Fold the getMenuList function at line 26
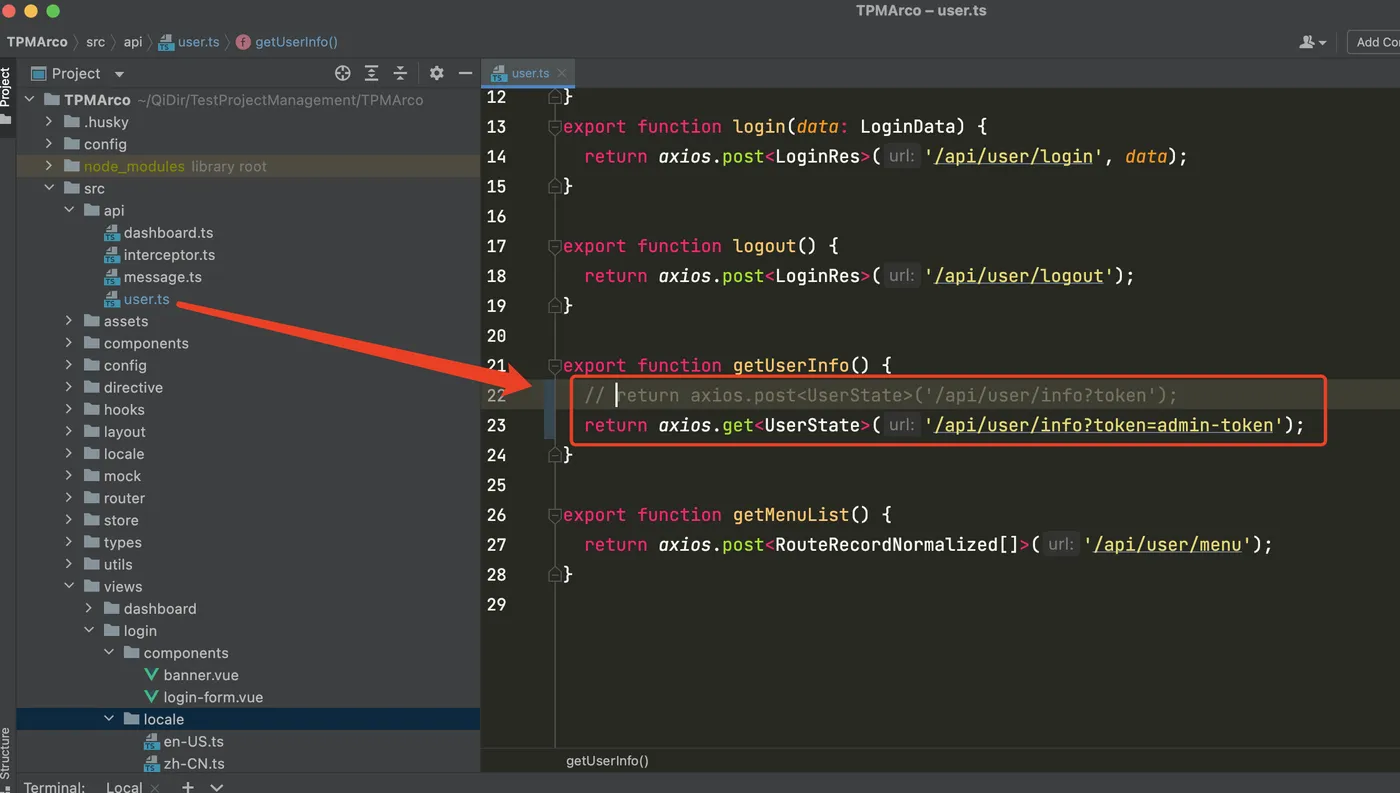The width and height of the screenshot is (1400, 793). tap(555, 515)
